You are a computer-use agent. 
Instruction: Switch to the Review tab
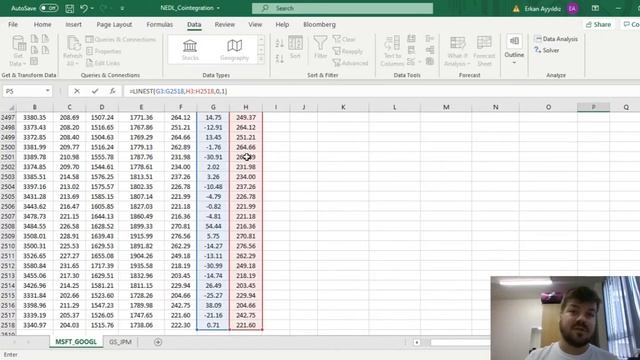click(224, 24)
